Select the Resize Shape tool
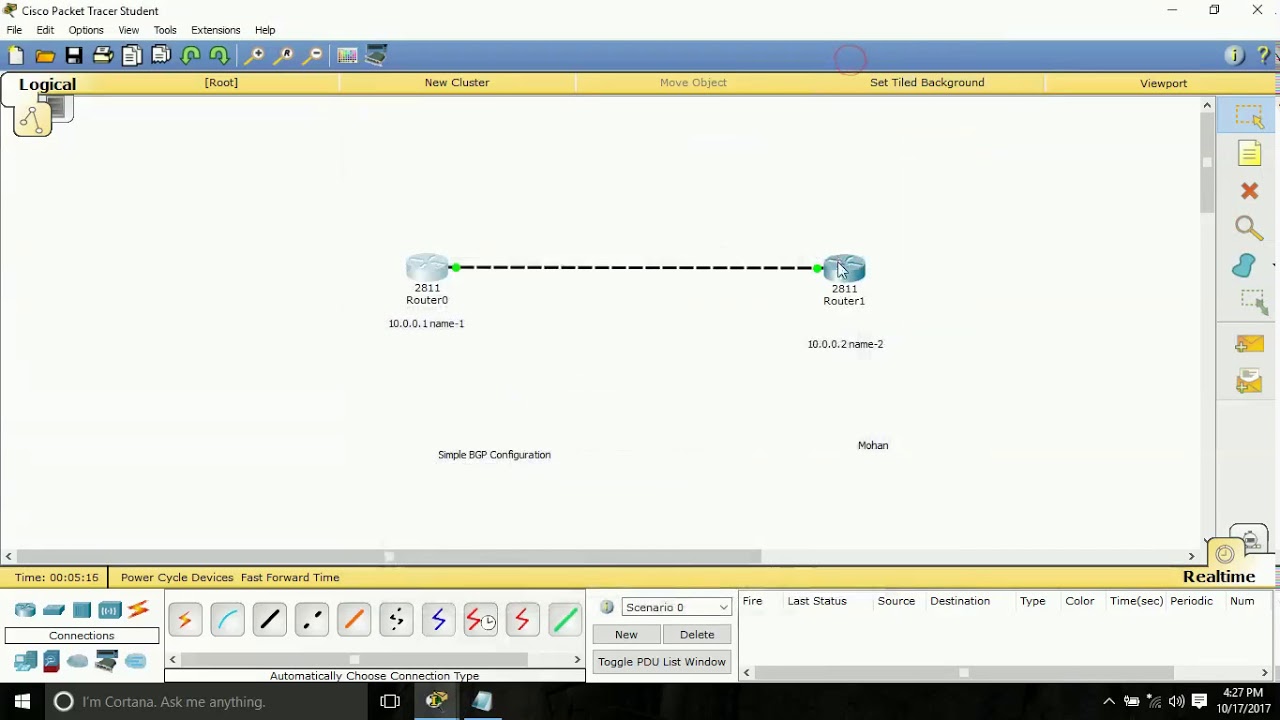The image size is (1280, 720). [1253, 302]
